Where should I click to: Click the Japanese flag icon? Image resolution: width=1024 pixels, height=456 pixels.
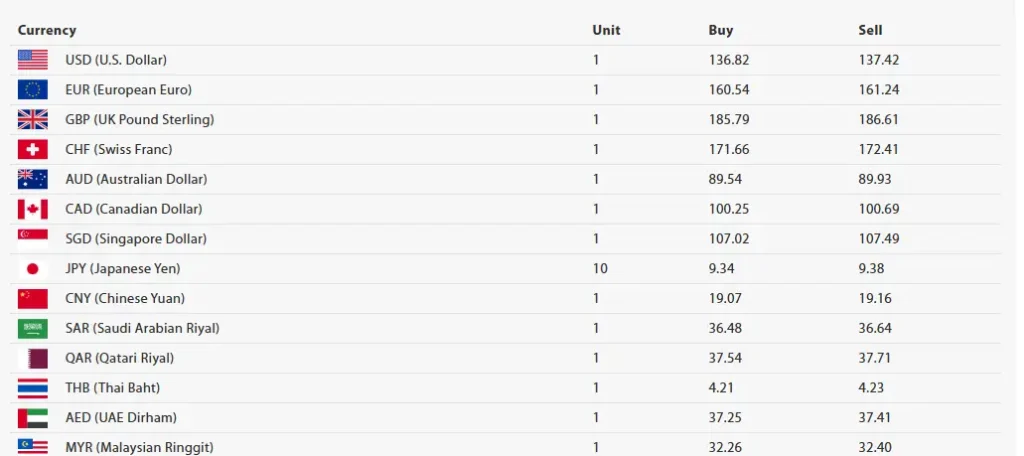[x=32, y=269]
